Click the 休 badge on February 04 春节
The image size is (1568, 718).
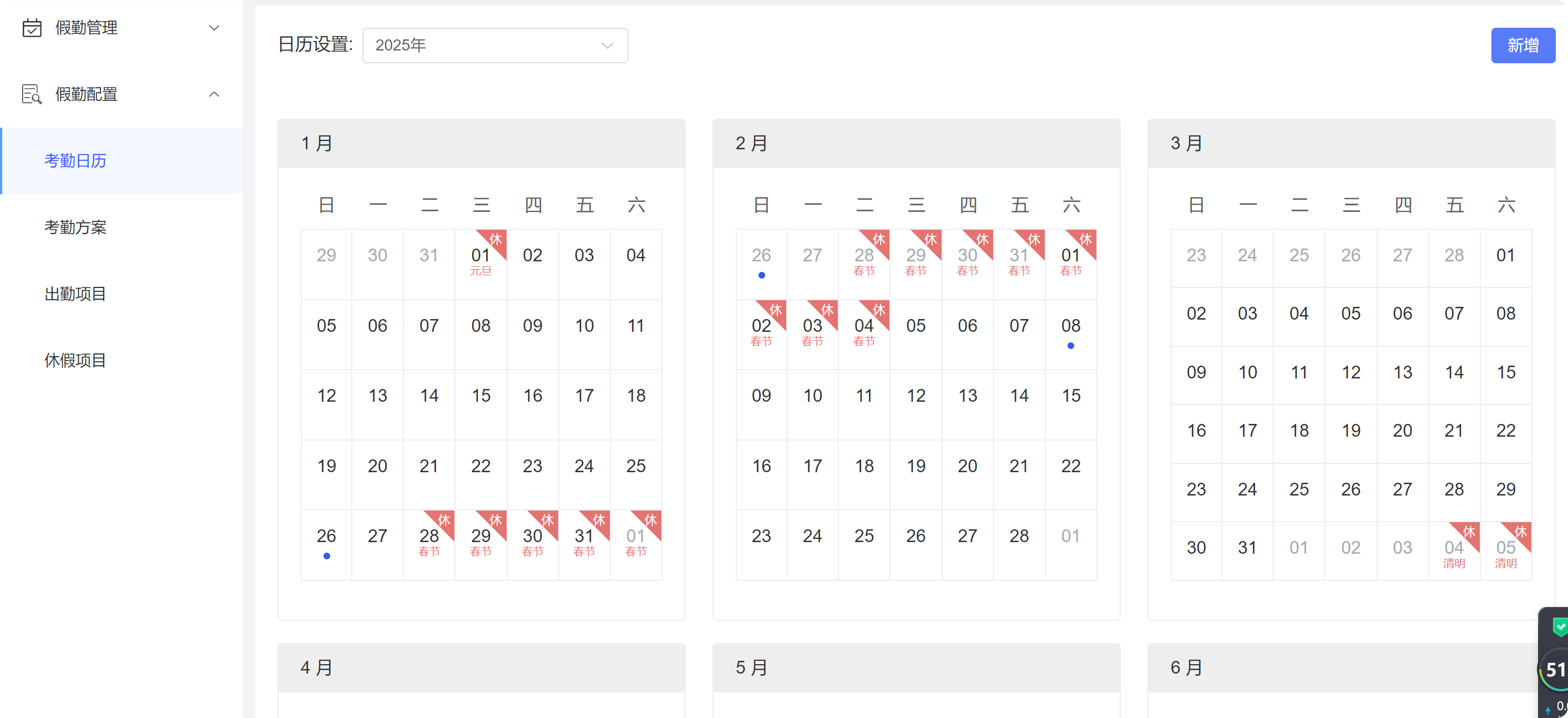878,310
